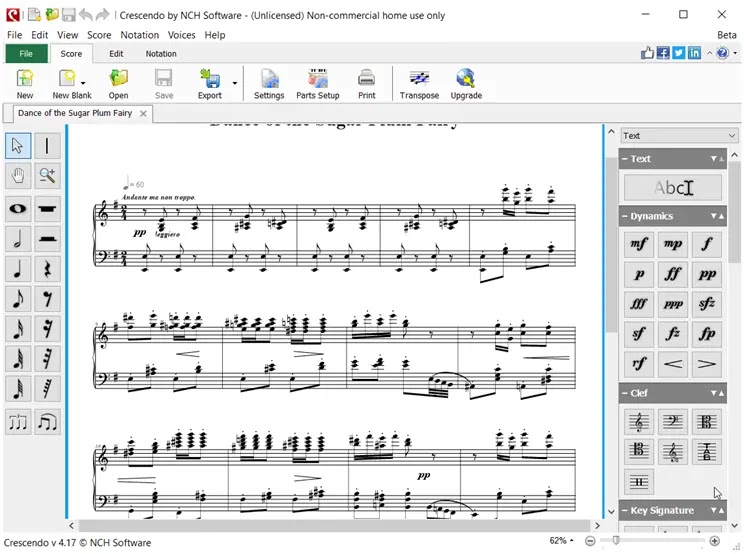Open the New Blank dropdown arrow
The image size is (744, 554).
(x=83, y=83)
